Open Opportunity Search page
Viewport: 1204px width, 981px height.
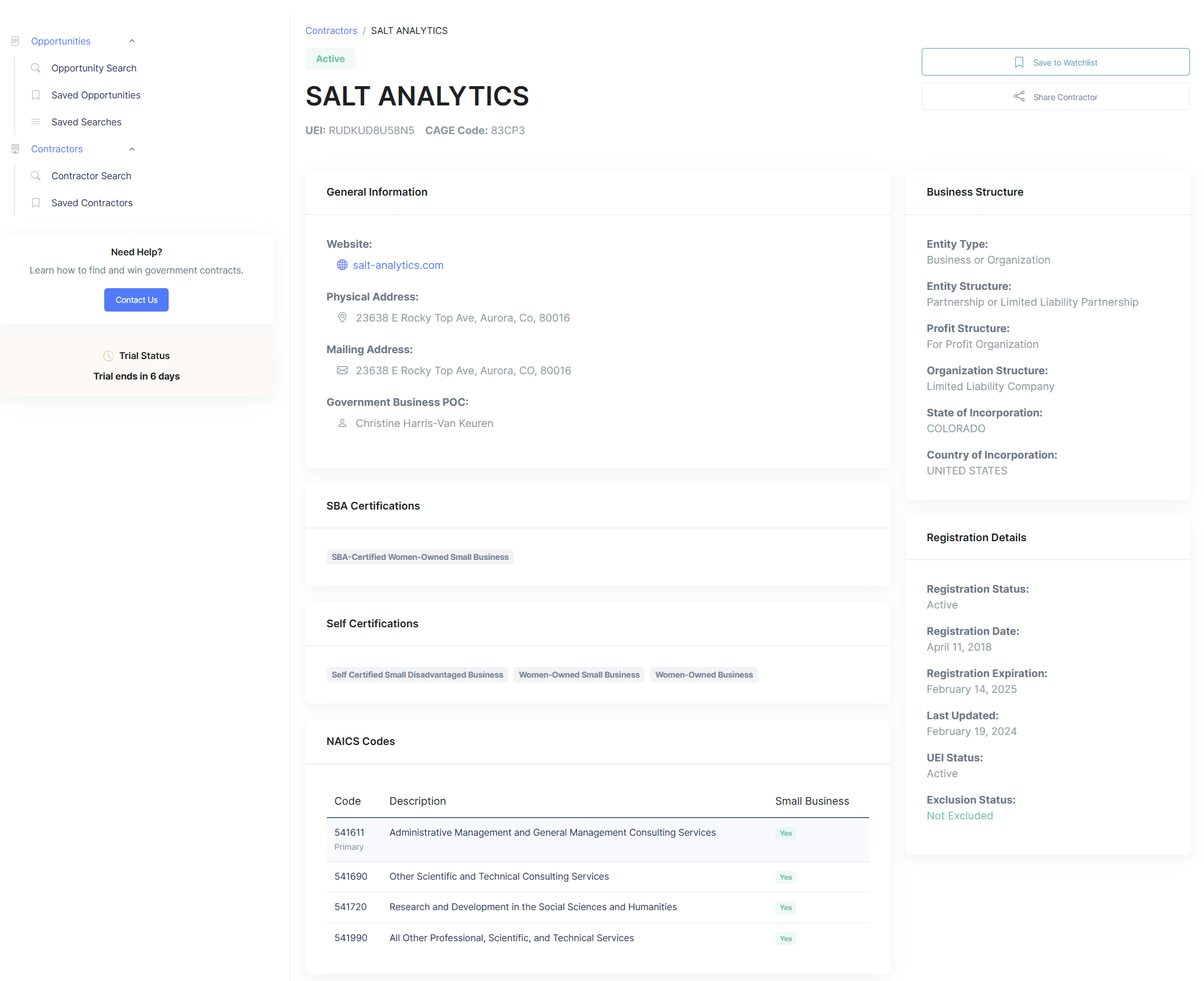coord(94,68)
